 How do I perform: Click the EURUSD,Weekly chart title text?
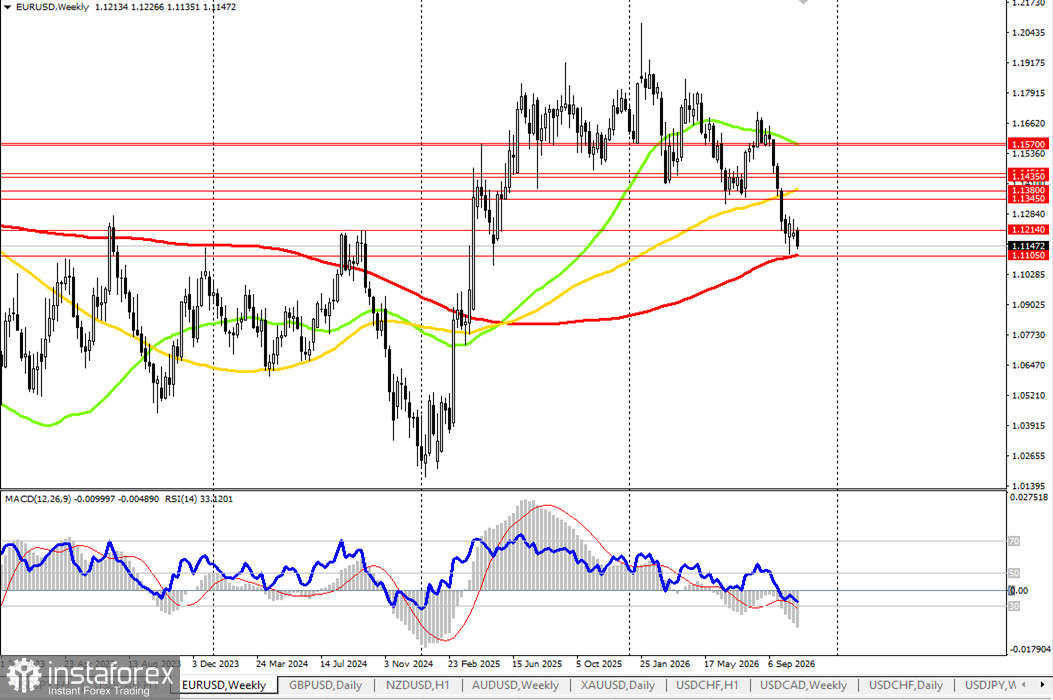pos(52,7)
